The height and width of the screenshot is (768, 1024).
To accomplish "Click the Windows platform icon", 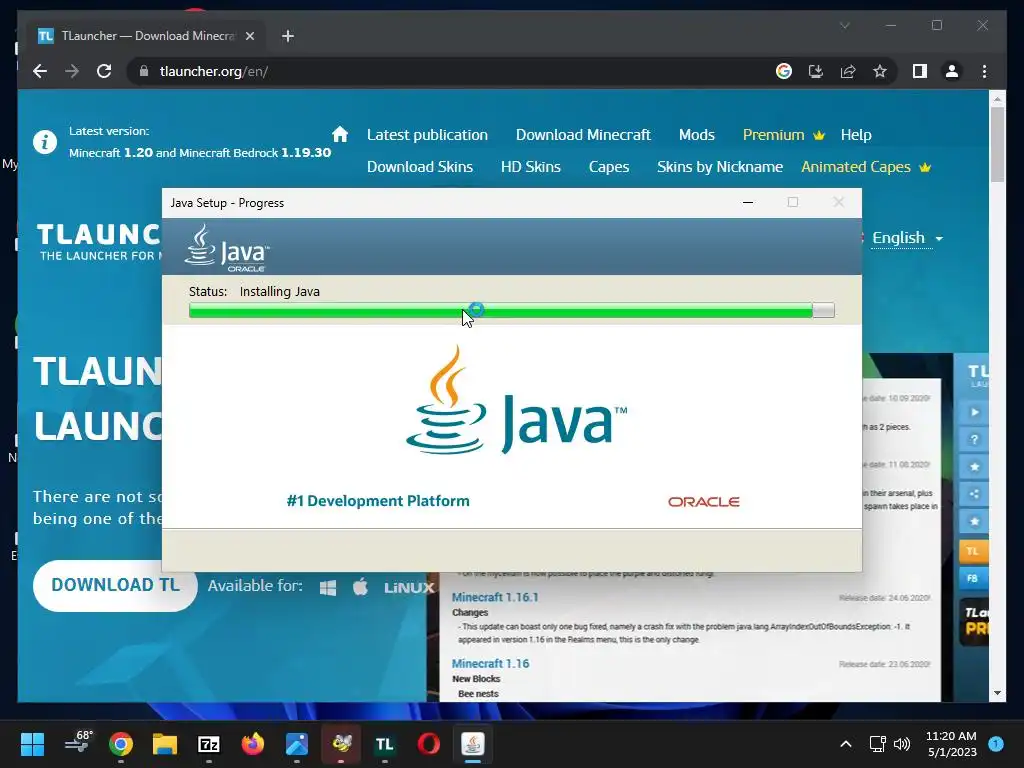I will [x=328, y=587].
